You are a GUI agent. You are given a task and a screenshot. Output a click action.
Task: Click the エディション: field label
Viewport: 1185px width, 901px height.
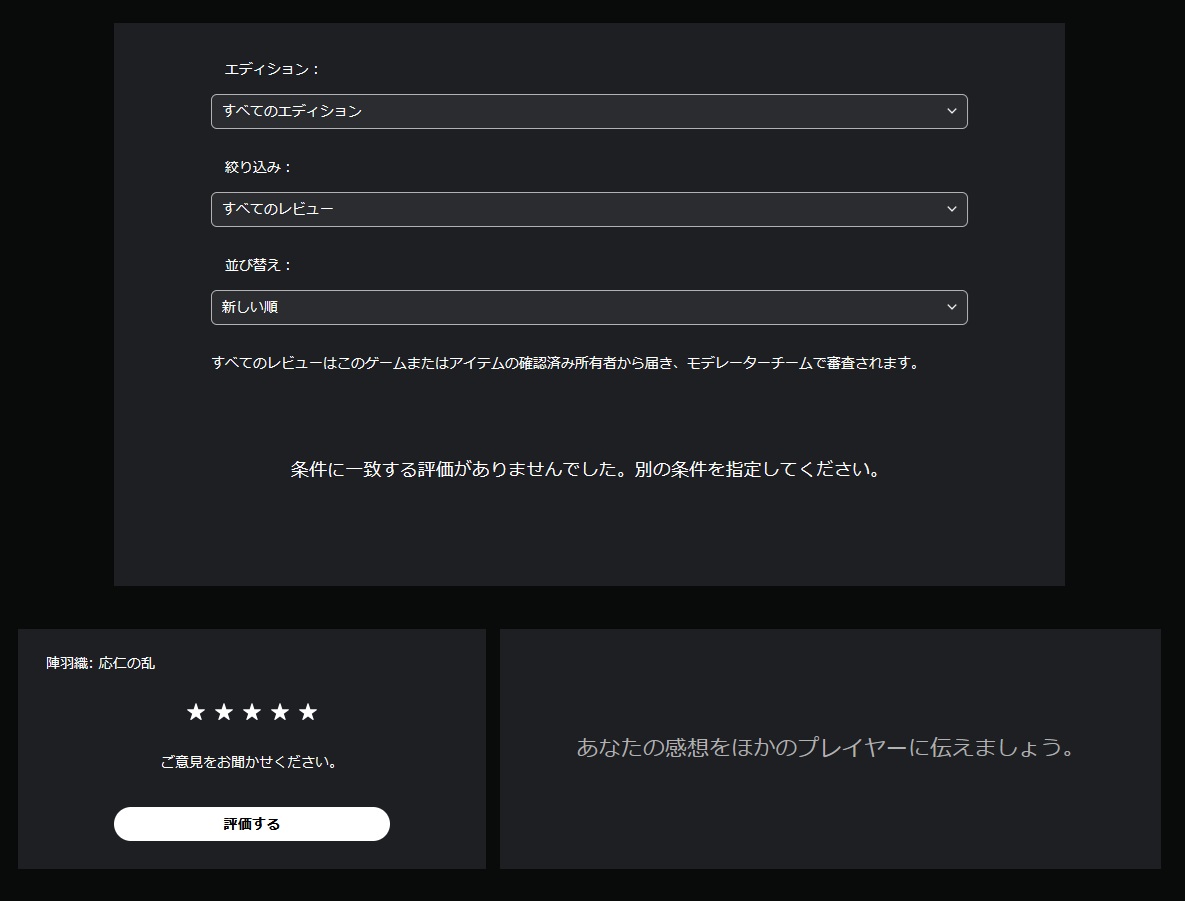[x=272, y=69]
